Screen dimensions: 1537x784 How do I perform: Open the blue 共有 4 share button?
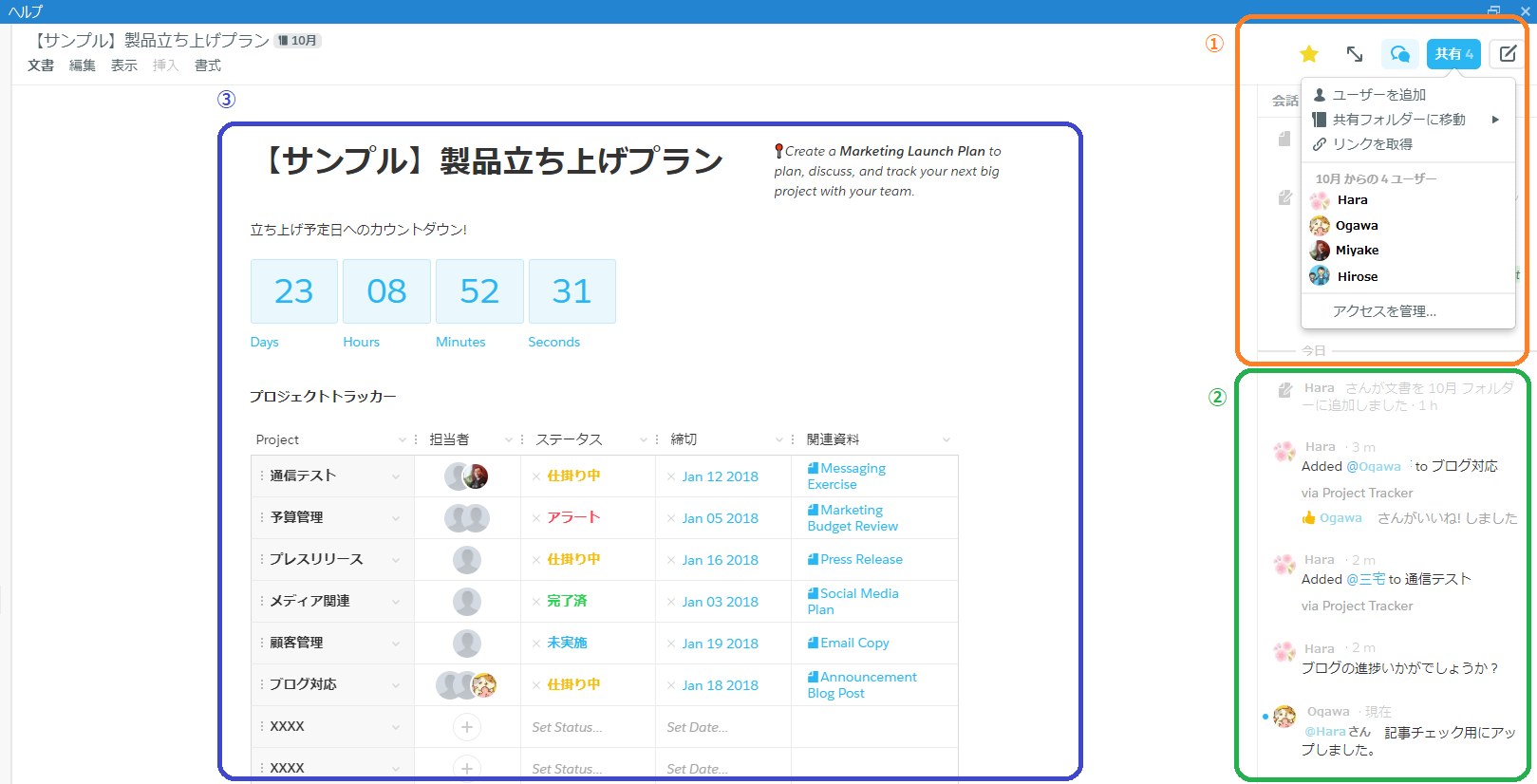click(x=1453, y=54)
